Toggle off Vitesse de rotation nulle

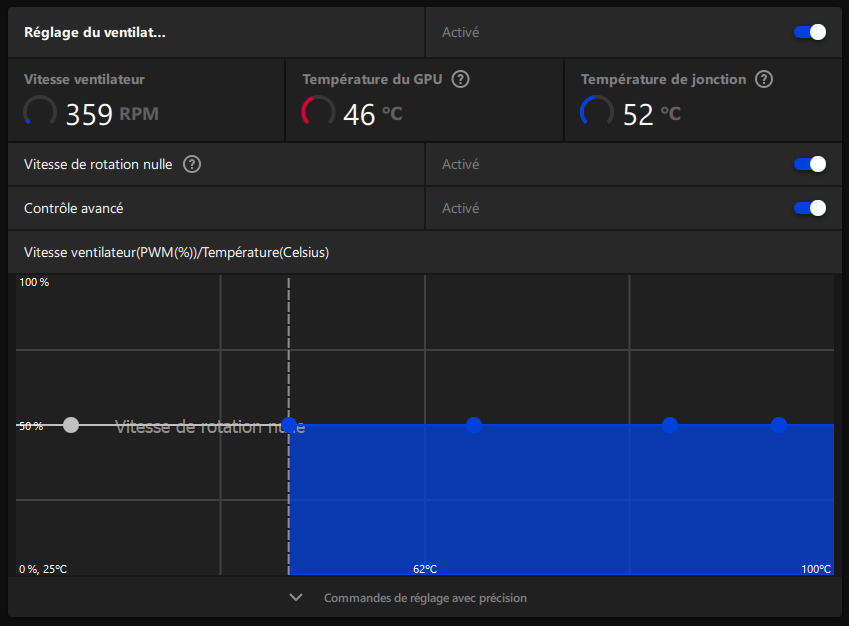tap(808, 164)
